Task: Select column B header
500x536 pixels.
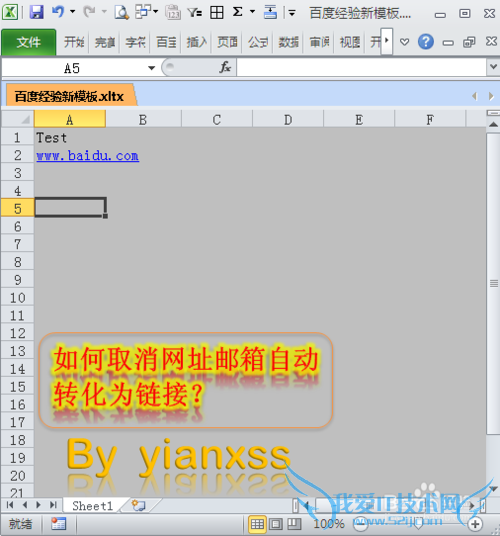Action: (143, 119)
